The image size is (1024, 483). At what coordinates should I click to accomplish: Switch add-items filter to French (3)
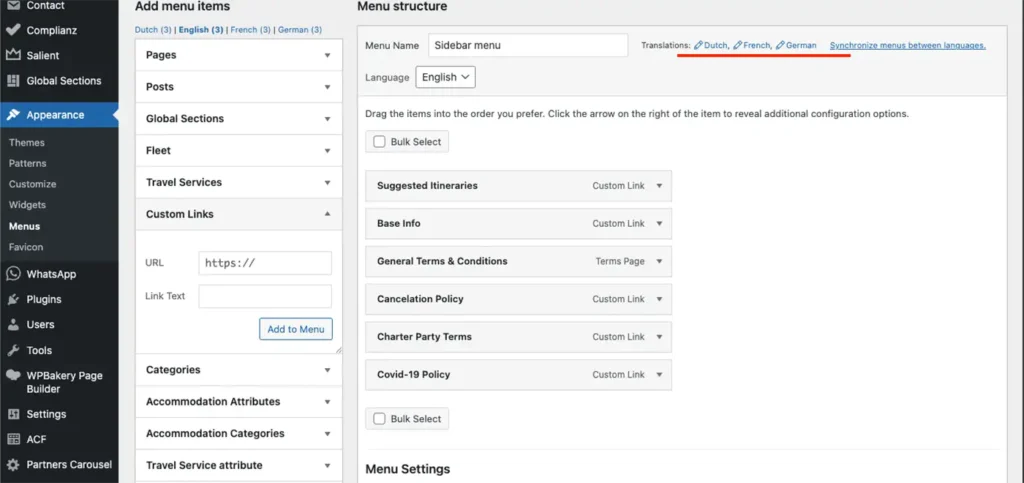(251, 30)
